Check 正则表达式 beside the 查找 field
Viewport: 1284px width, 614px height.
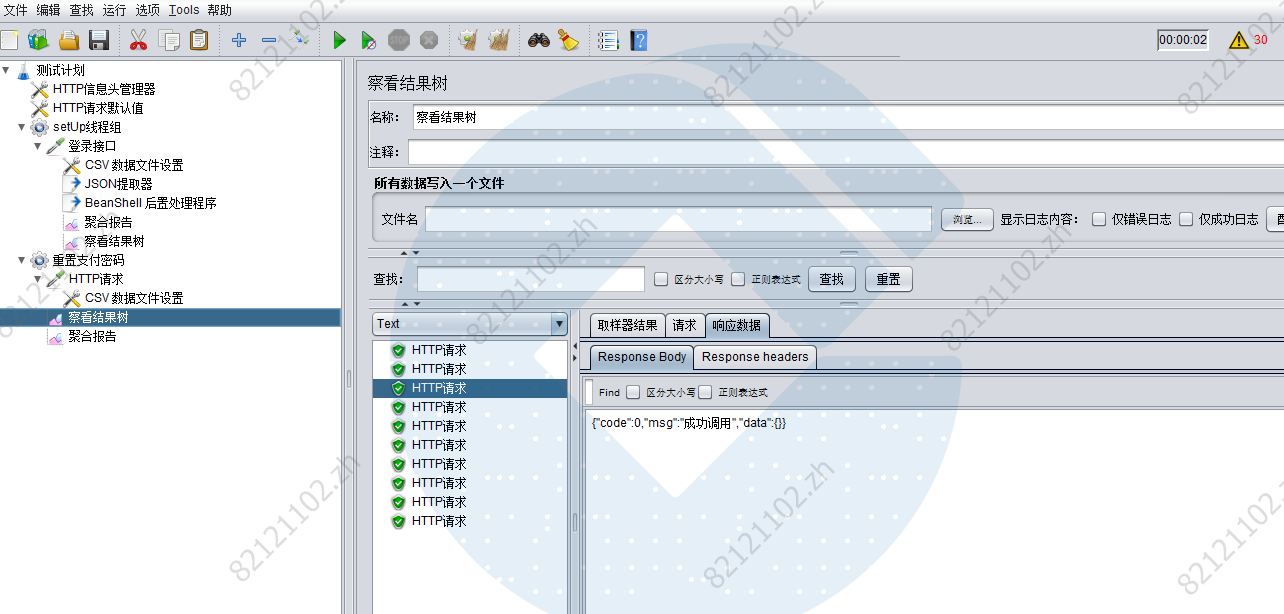(x=738, y=279)
